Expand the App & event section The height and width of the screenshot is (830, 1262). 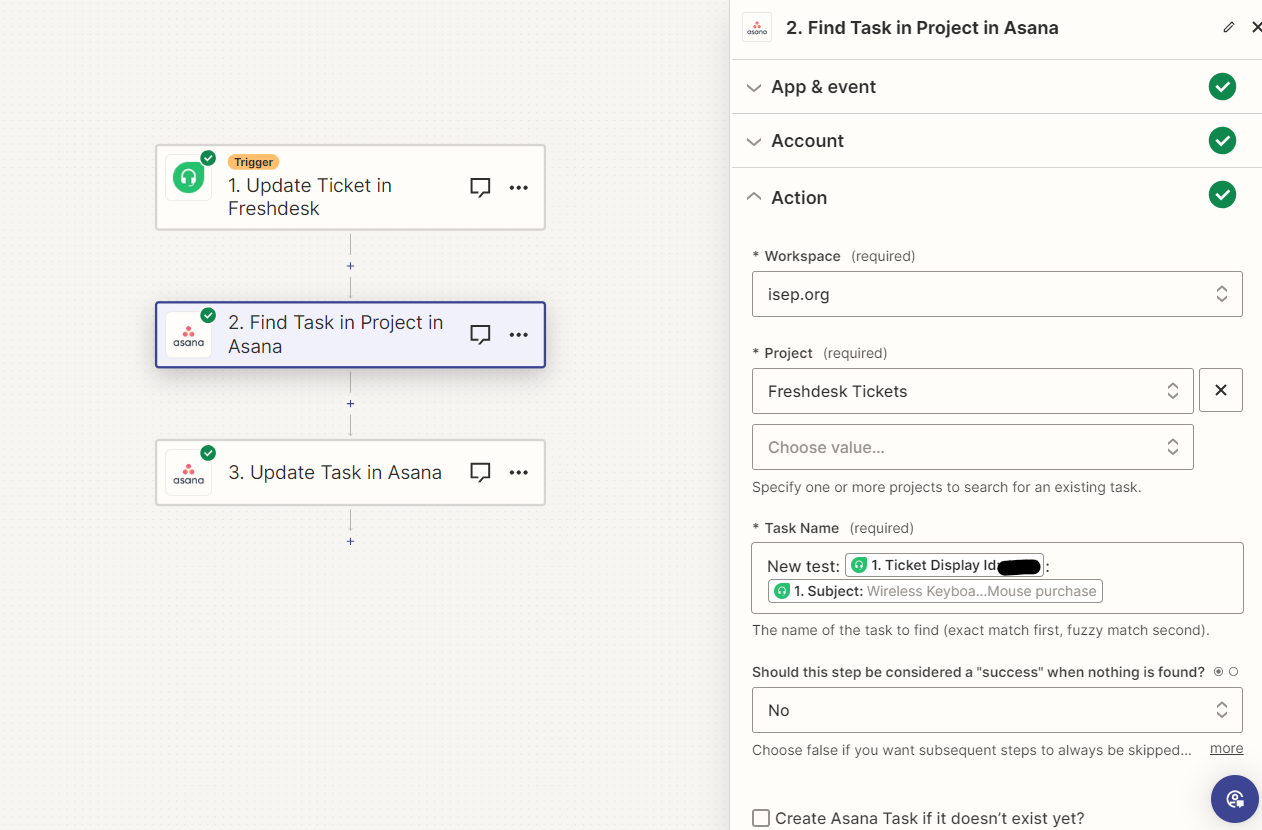pyautogui.click(x=753, y=87)
